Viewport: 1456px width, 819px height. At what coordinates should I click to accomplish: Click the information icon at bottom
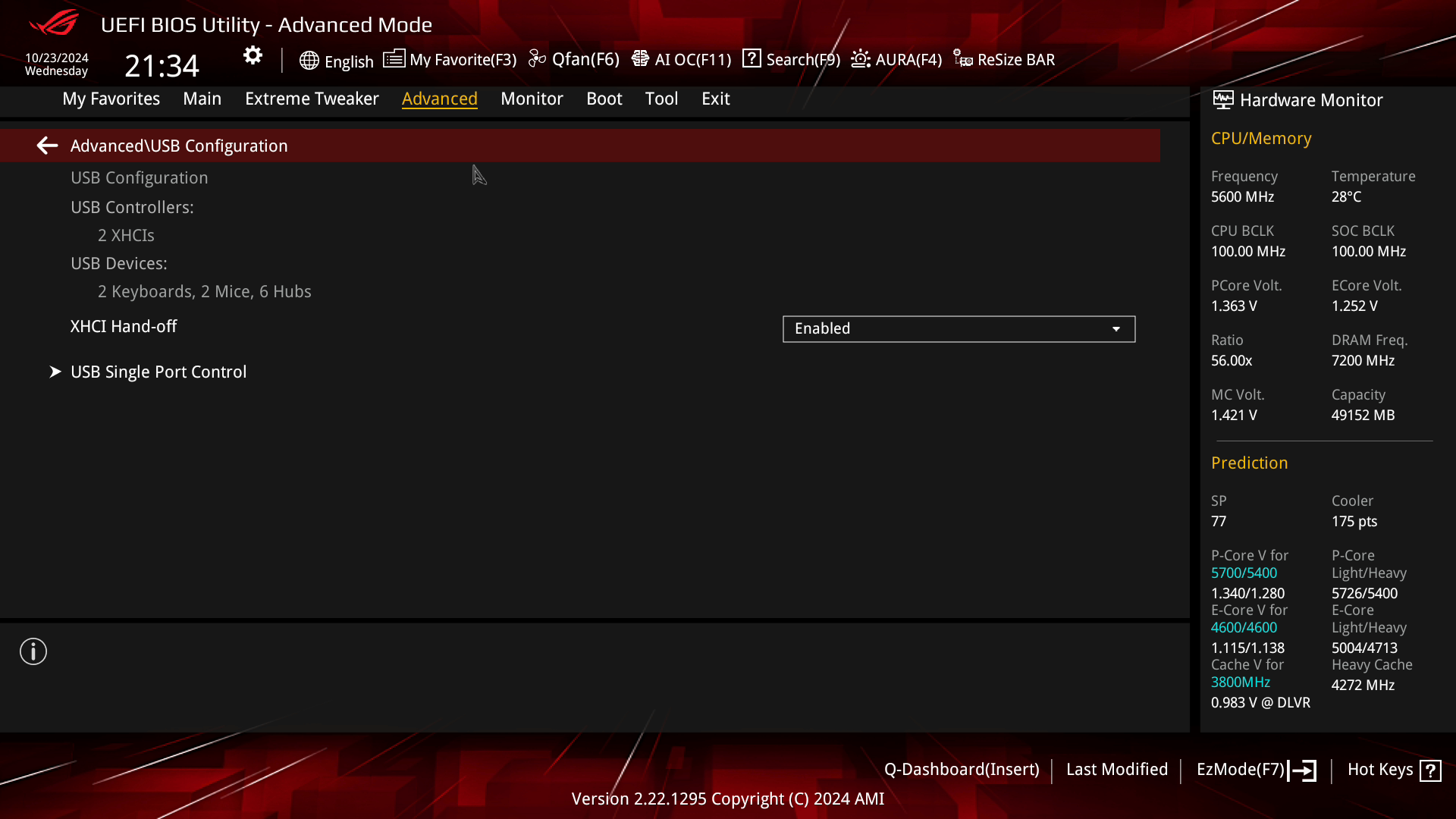click(33, 652)
